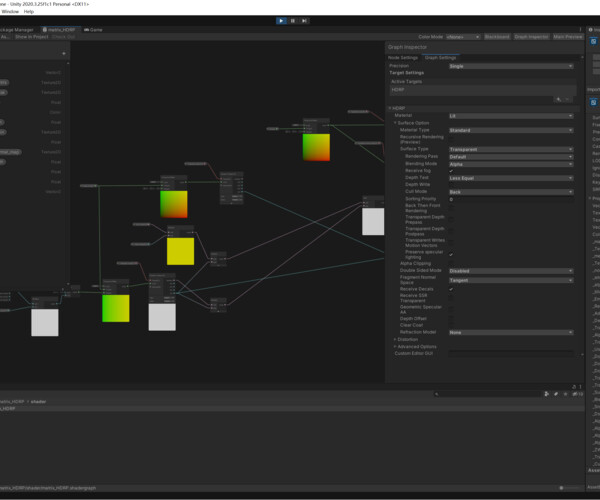Image resolution: width=600 pixels, height=500 pixels.
Task: Click the Pause button in Unity toolbar
Action: (x=293, y=21)
